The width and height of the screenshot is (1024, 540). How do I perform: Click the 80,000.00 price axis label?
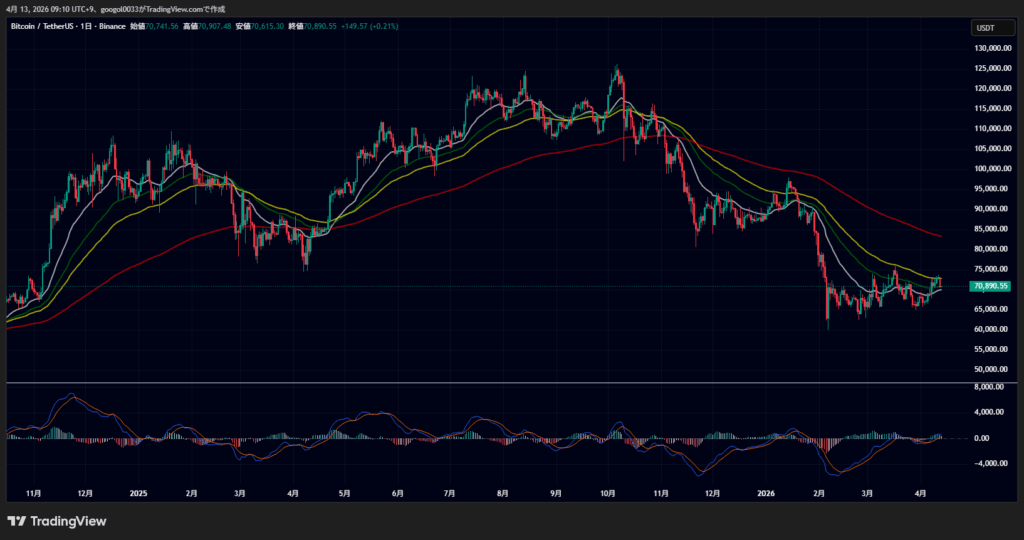coord(993,249)
